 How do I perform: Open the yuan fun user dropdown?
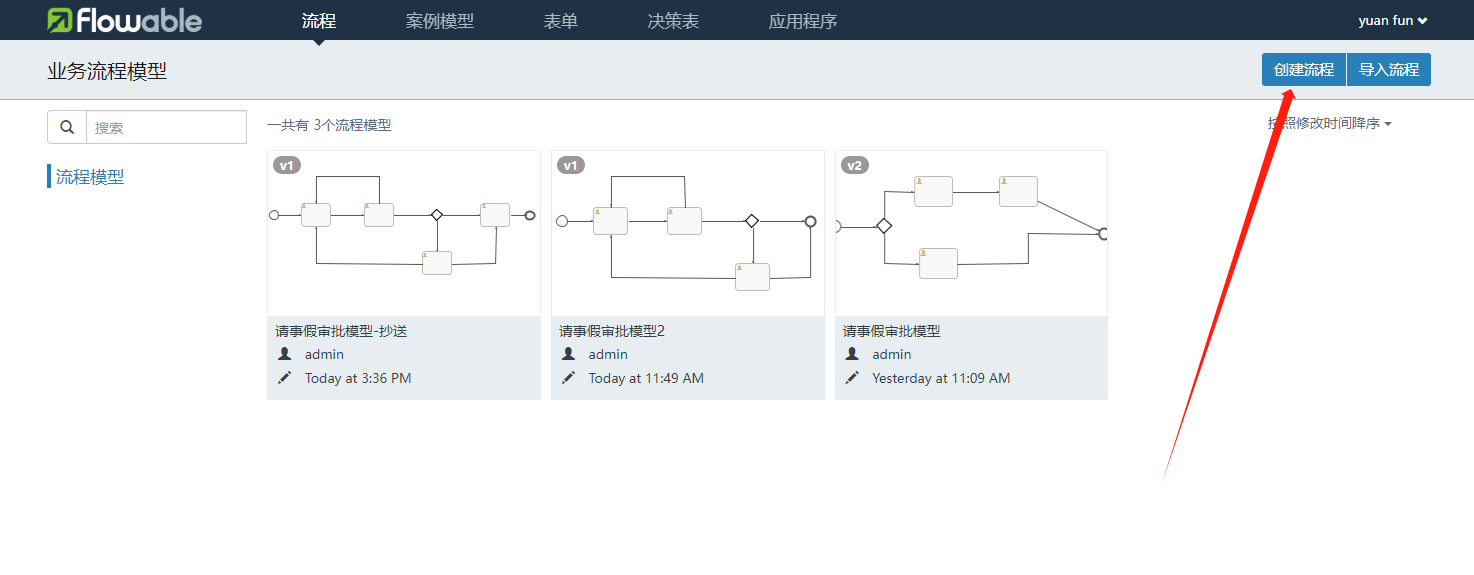(1392, 20)
